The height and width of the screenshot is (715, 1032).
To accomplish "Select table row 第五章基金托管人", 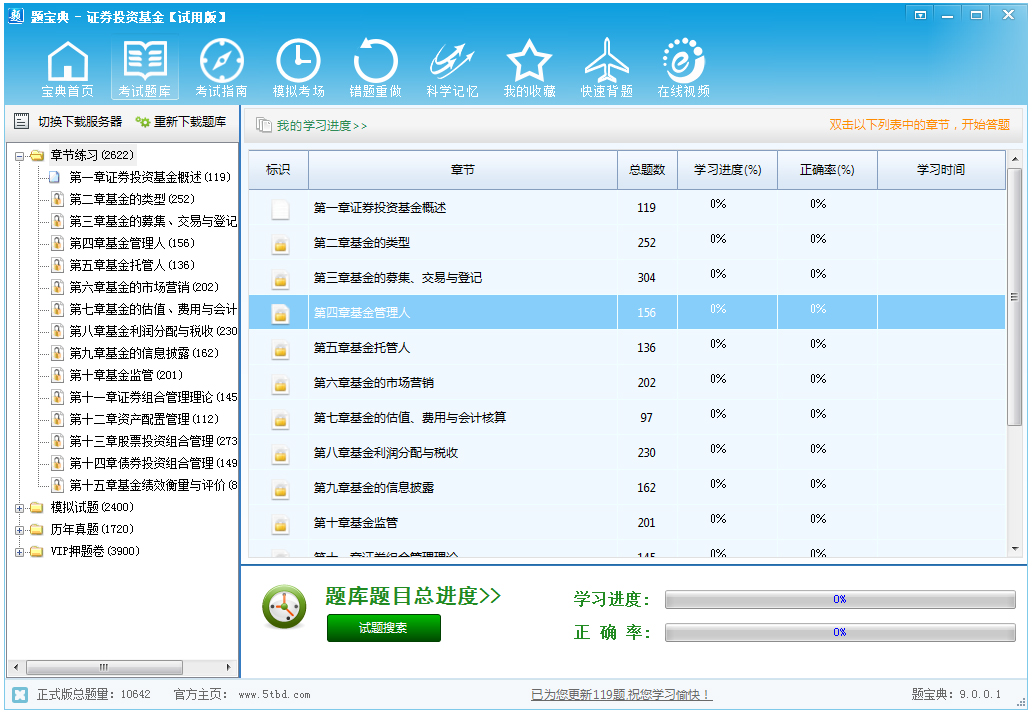I will [x=627, y=347].
